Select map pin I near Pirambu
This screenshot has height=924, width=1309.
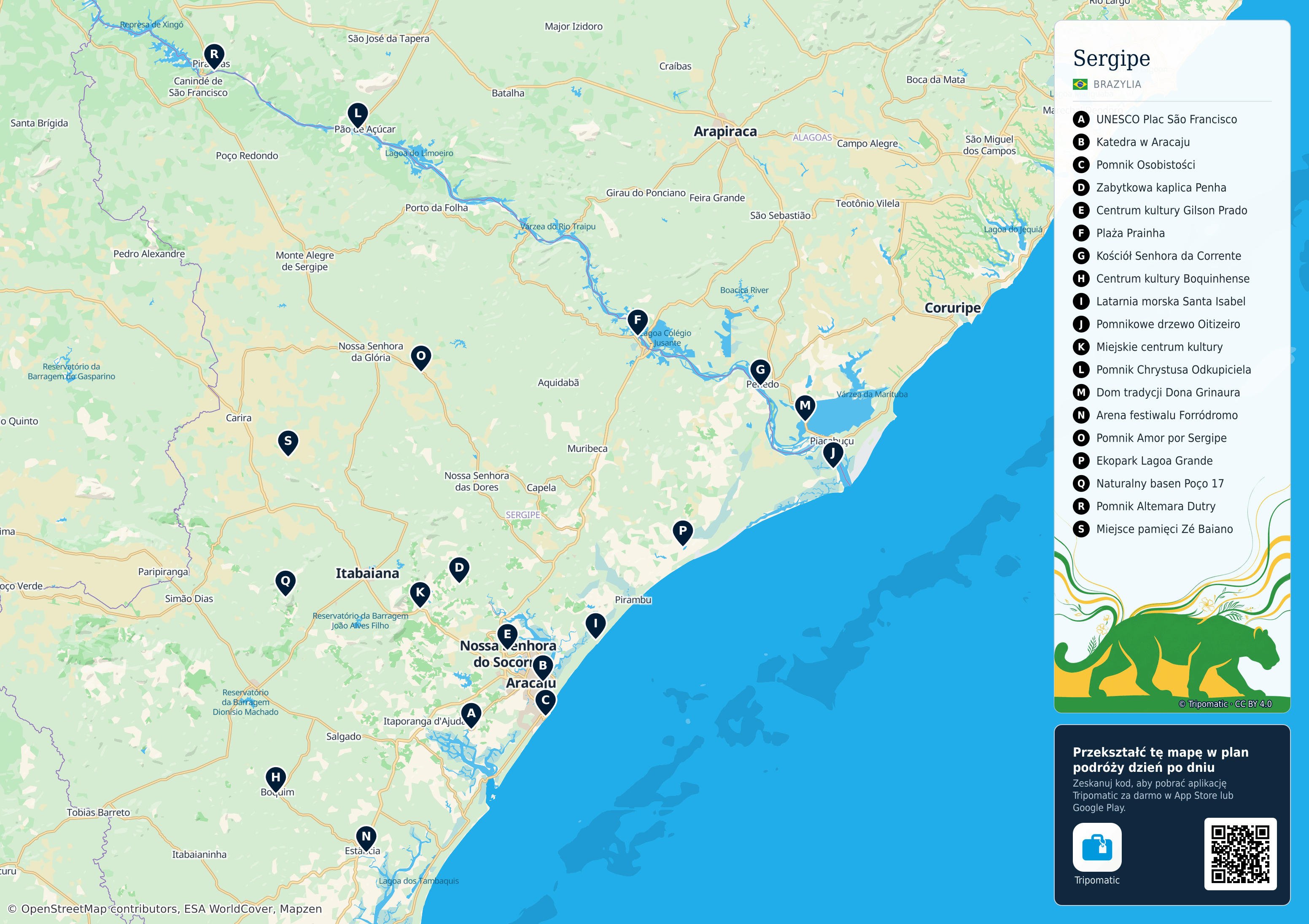[595, 625]
